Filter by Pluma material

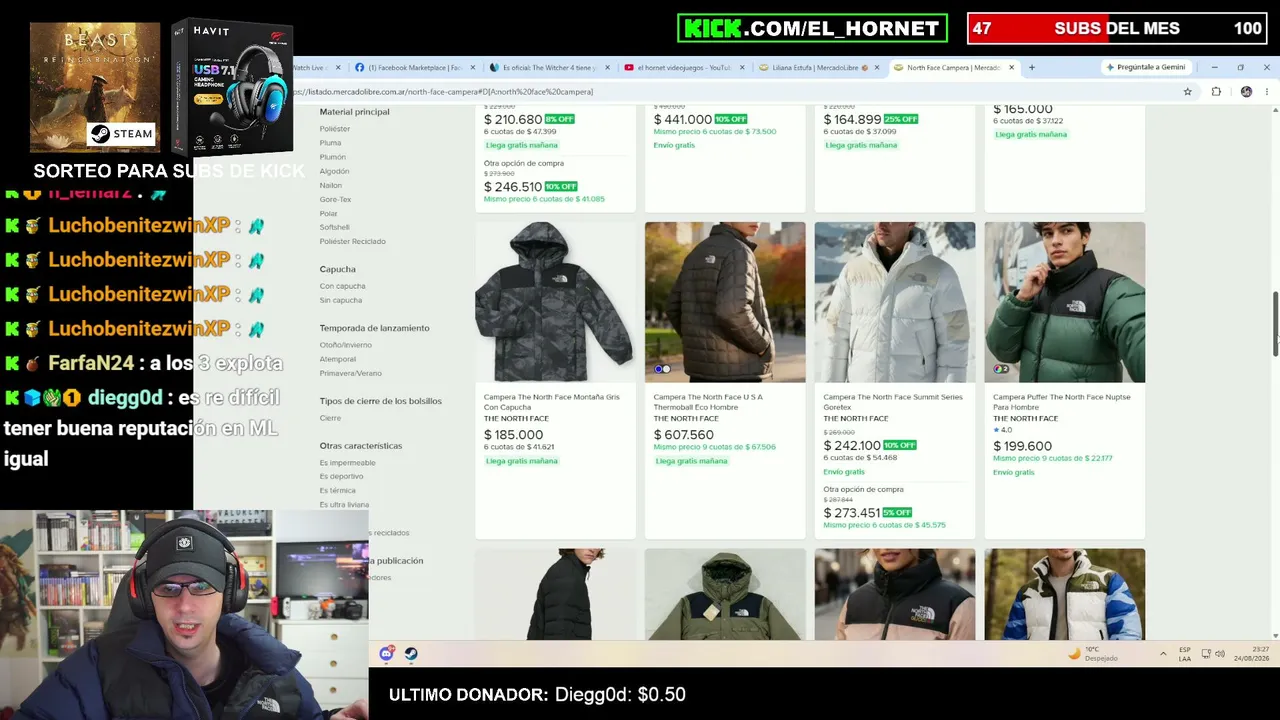coord(330,143)
